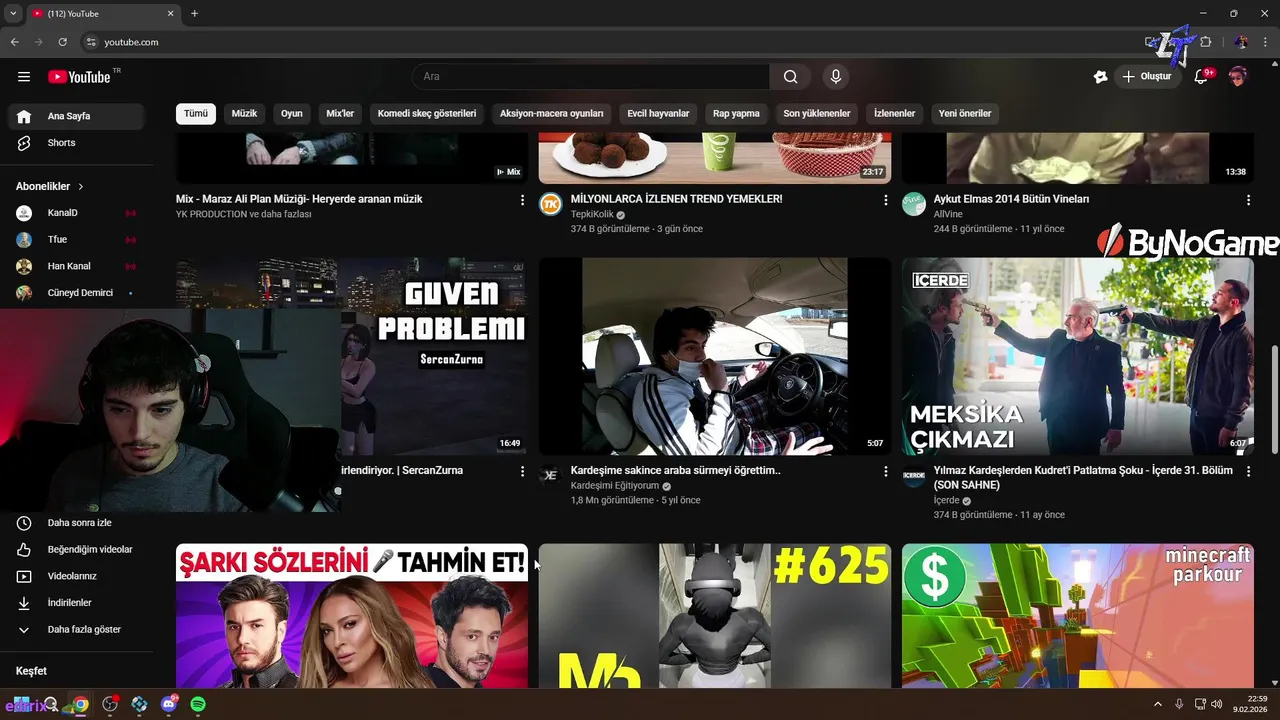Viewport: 1280px width, 720px height.
Task: Click the YouTube logo
Action: (79, 77)
